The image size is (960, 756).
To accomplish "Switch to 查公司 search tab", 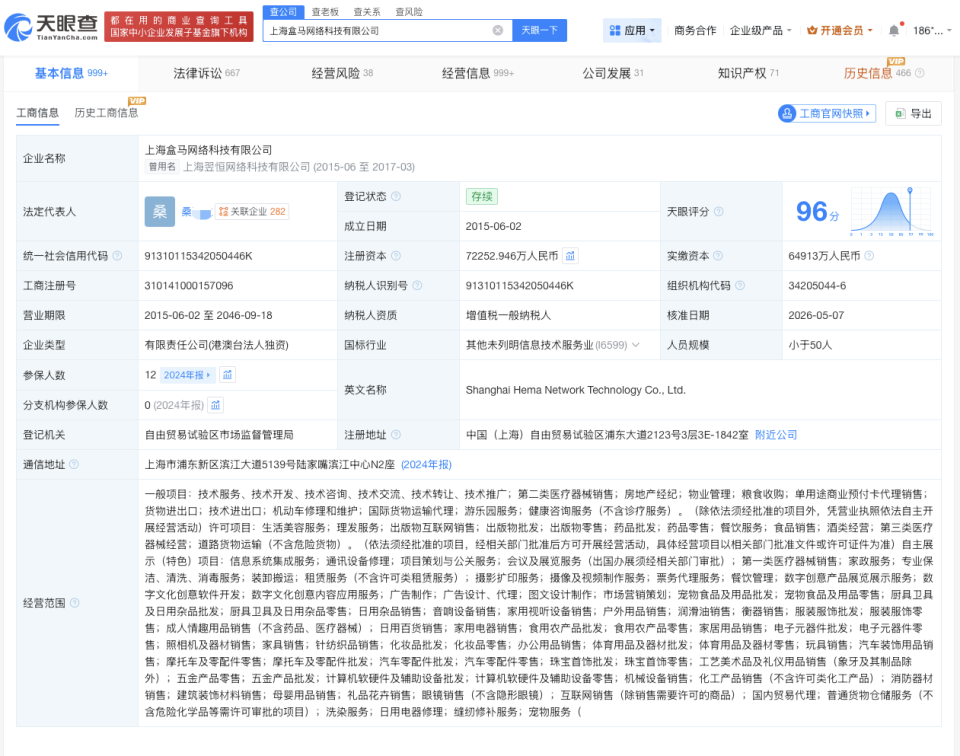I will tap(283, 12).
